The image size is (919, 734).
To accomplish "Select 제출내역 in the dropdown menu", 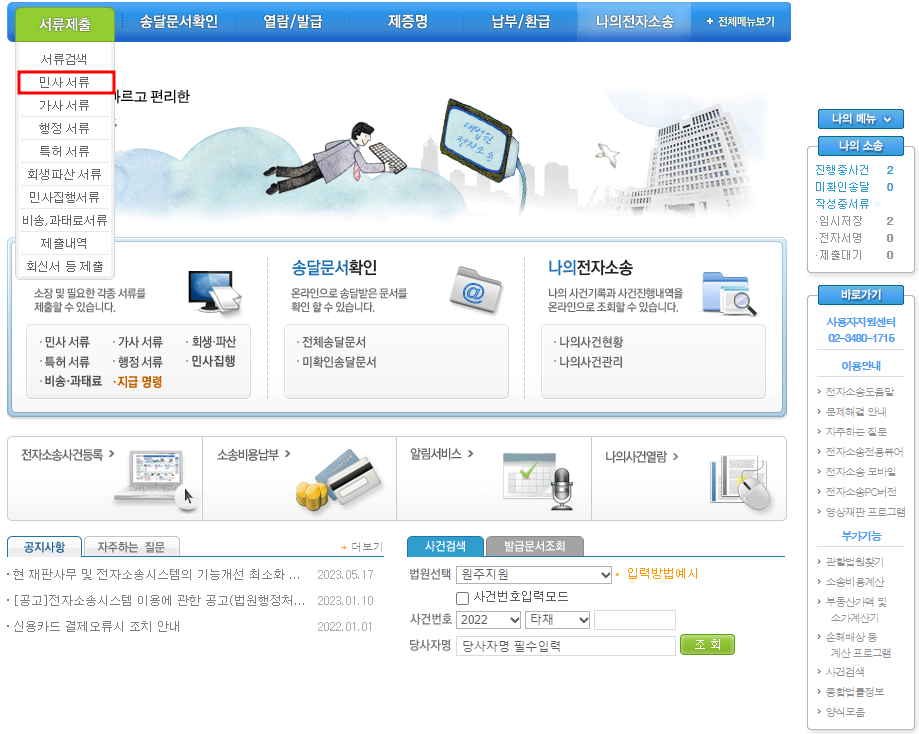I will coord(64,243).
